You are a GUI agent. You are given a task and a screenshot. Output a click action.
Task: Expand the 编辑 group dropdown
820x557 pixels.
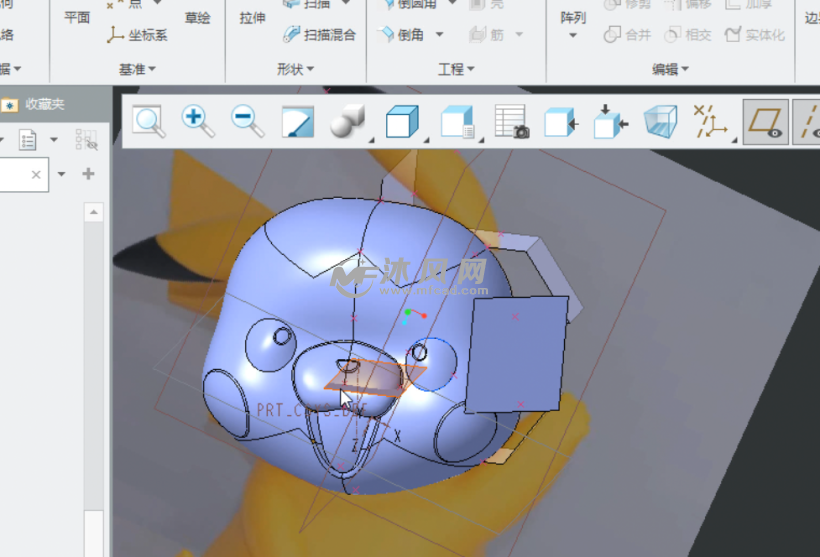tap(670, 69)
